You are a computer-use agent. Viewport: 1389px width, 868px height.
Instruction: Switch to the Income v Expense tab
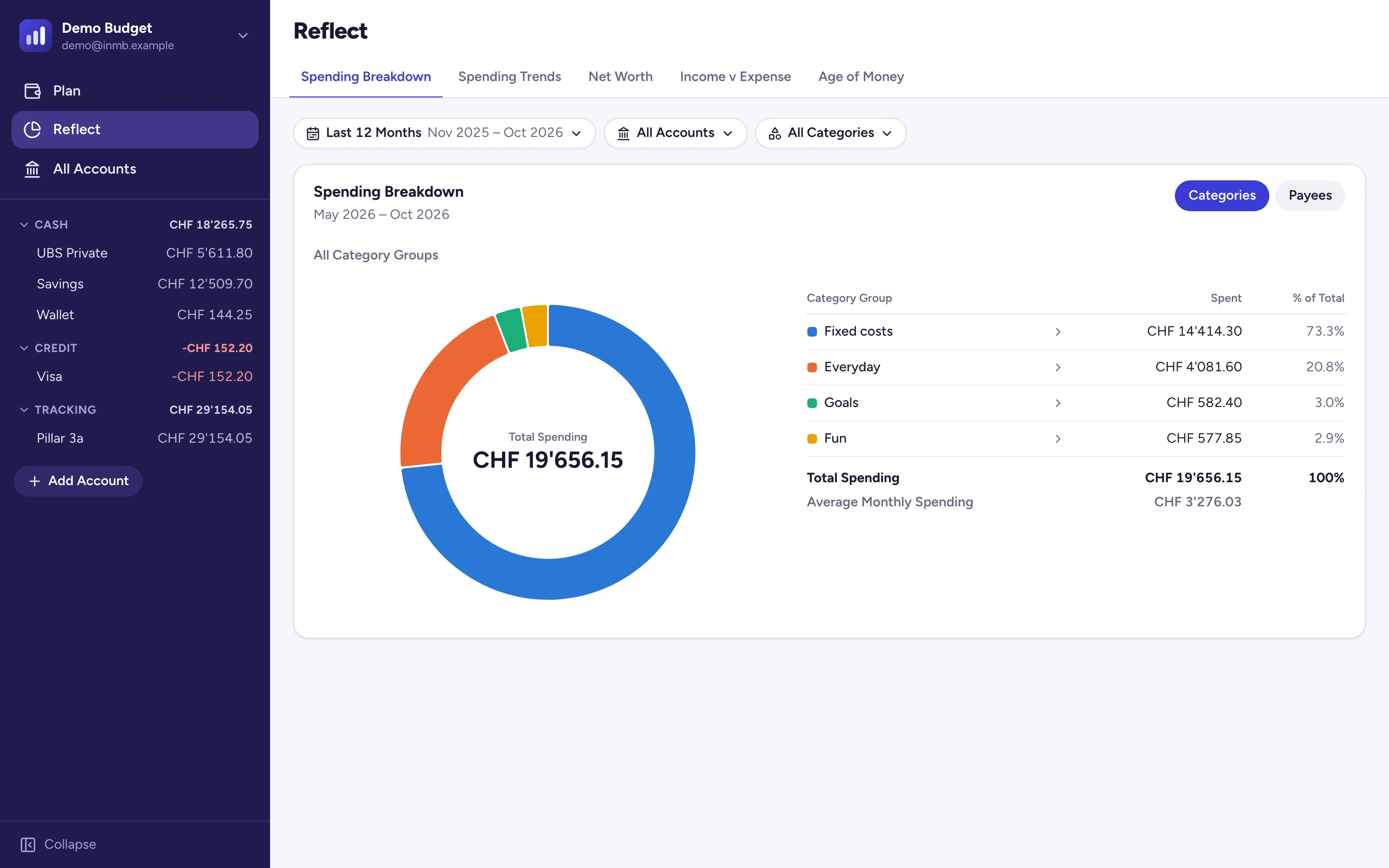(x=735, y=77)
